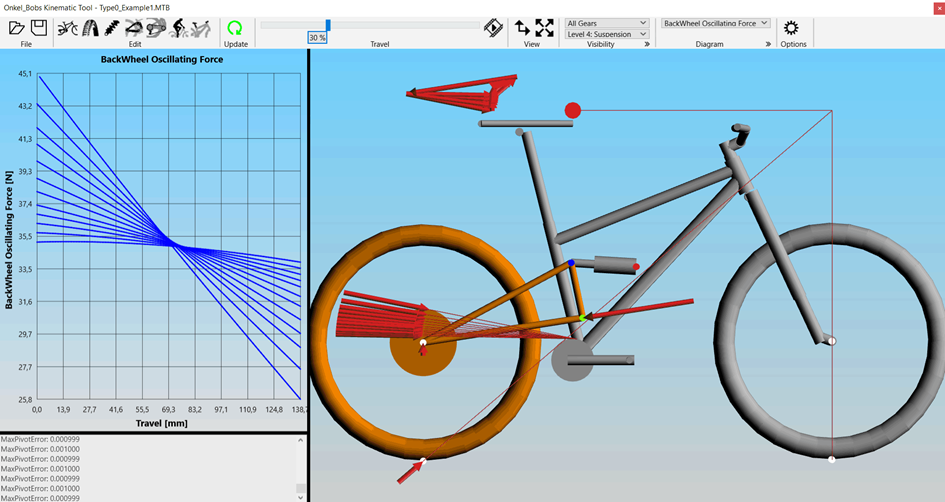
Task: Click the view axes orientation icon
Action: (522, 28)
